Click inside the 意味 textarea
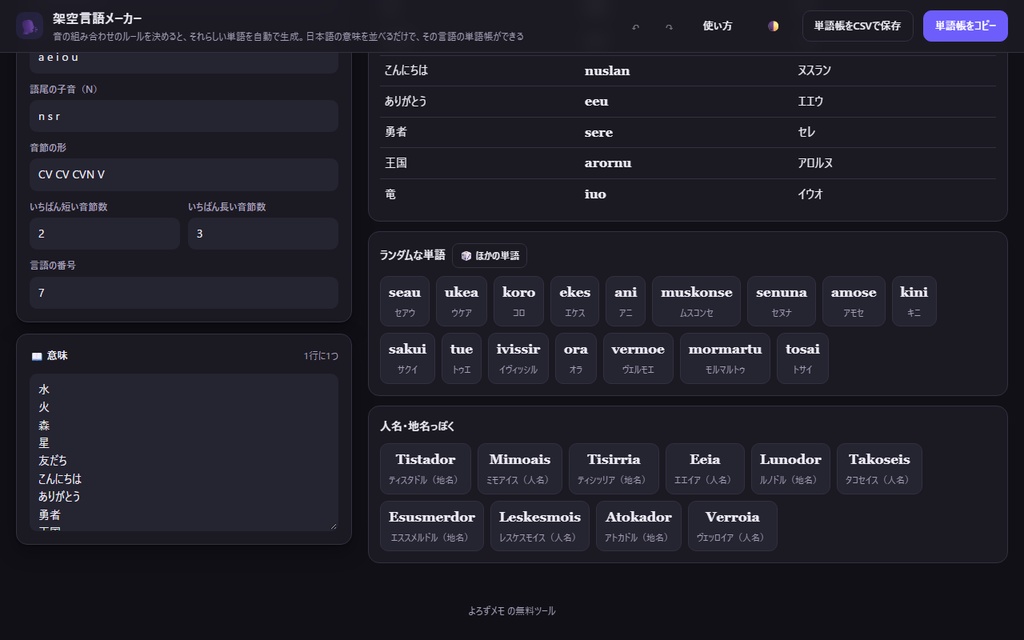This screenshot has height=640, width=1024. pos(184,452)
